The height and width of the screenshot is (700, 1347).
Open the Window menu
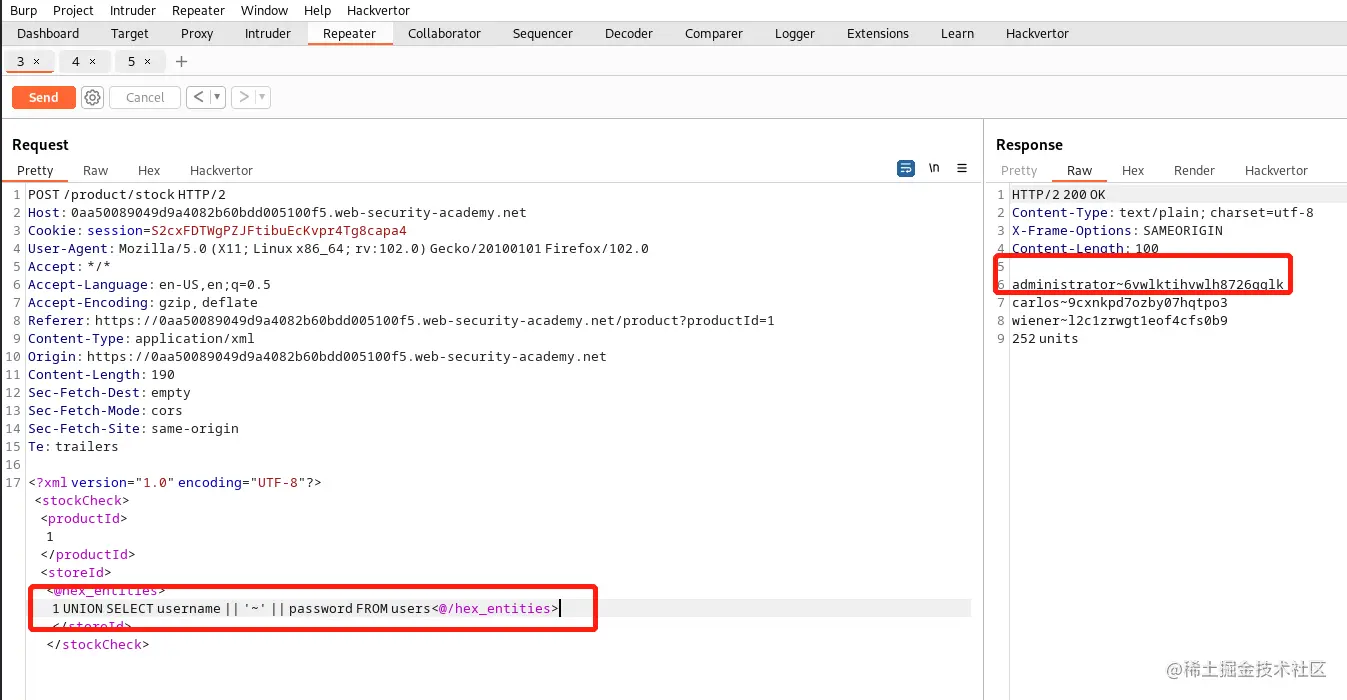pos(264,10)
